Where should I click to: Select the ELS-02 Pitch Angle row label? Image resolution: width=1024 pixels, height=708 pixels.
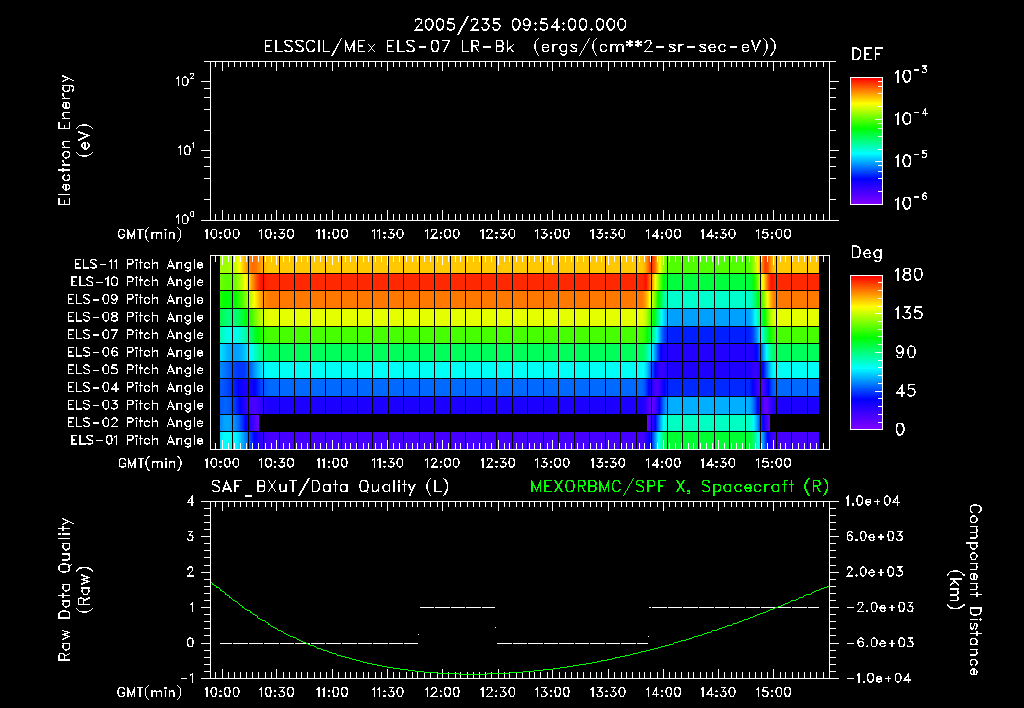(x=135, y=423)
